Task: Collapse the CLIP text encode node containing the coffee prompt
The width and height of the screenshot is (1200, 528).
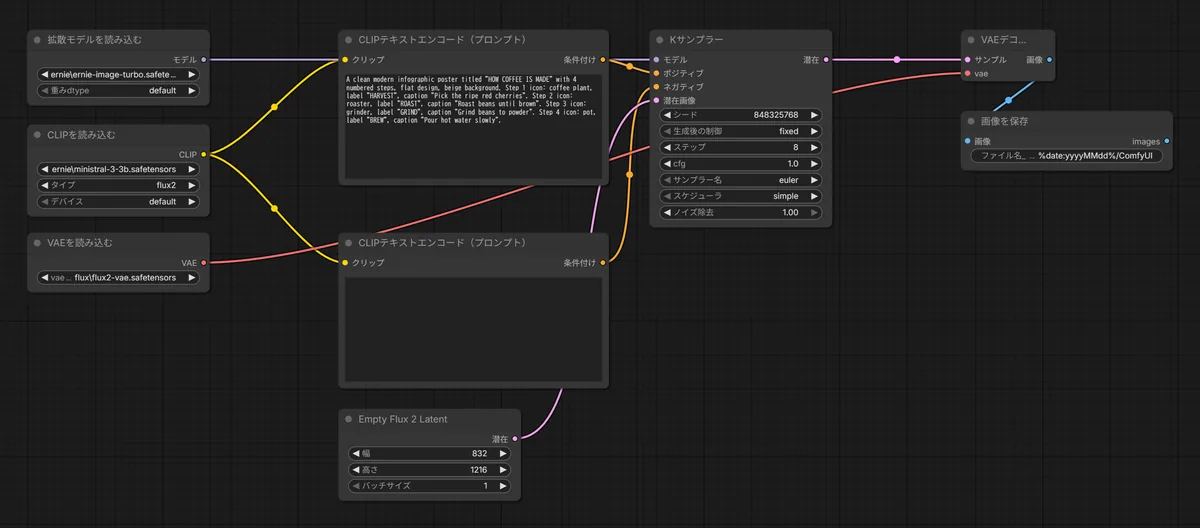Action: pyautogui.click(x=348, y=40)
